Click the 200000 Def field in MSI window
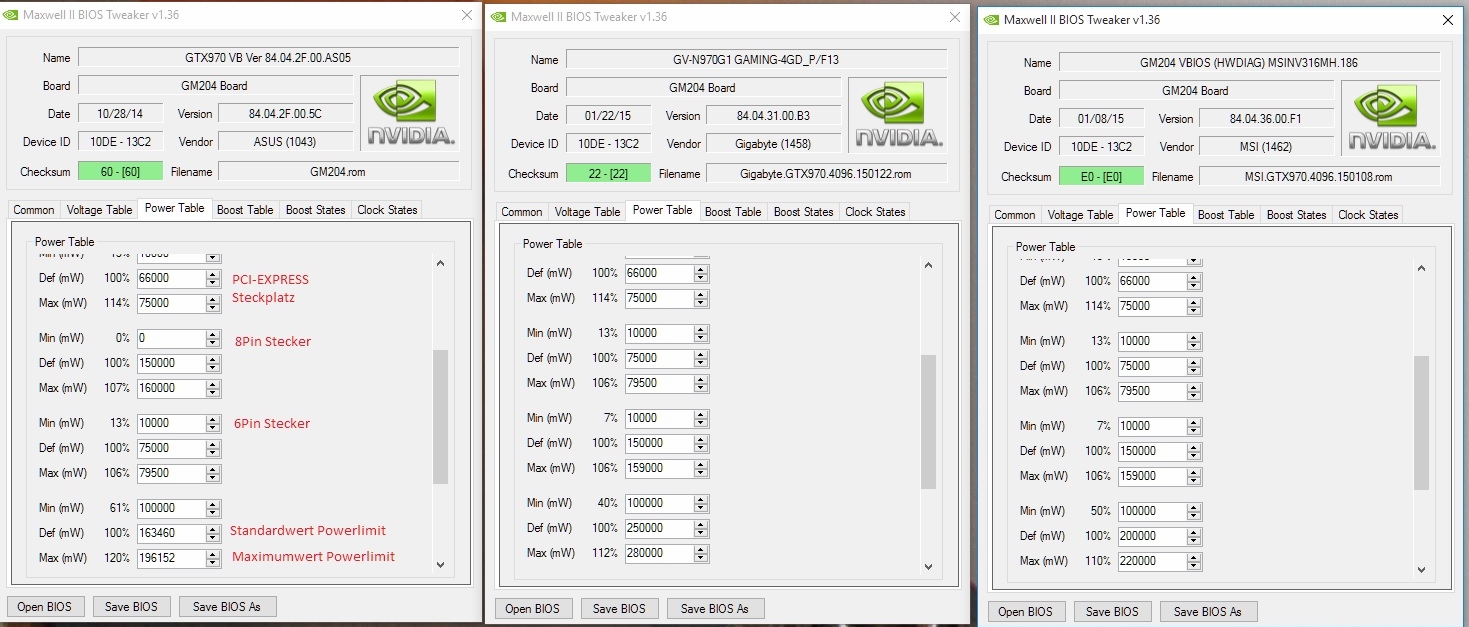This screenshot has height=627, width=1469. click(1152, 536)
